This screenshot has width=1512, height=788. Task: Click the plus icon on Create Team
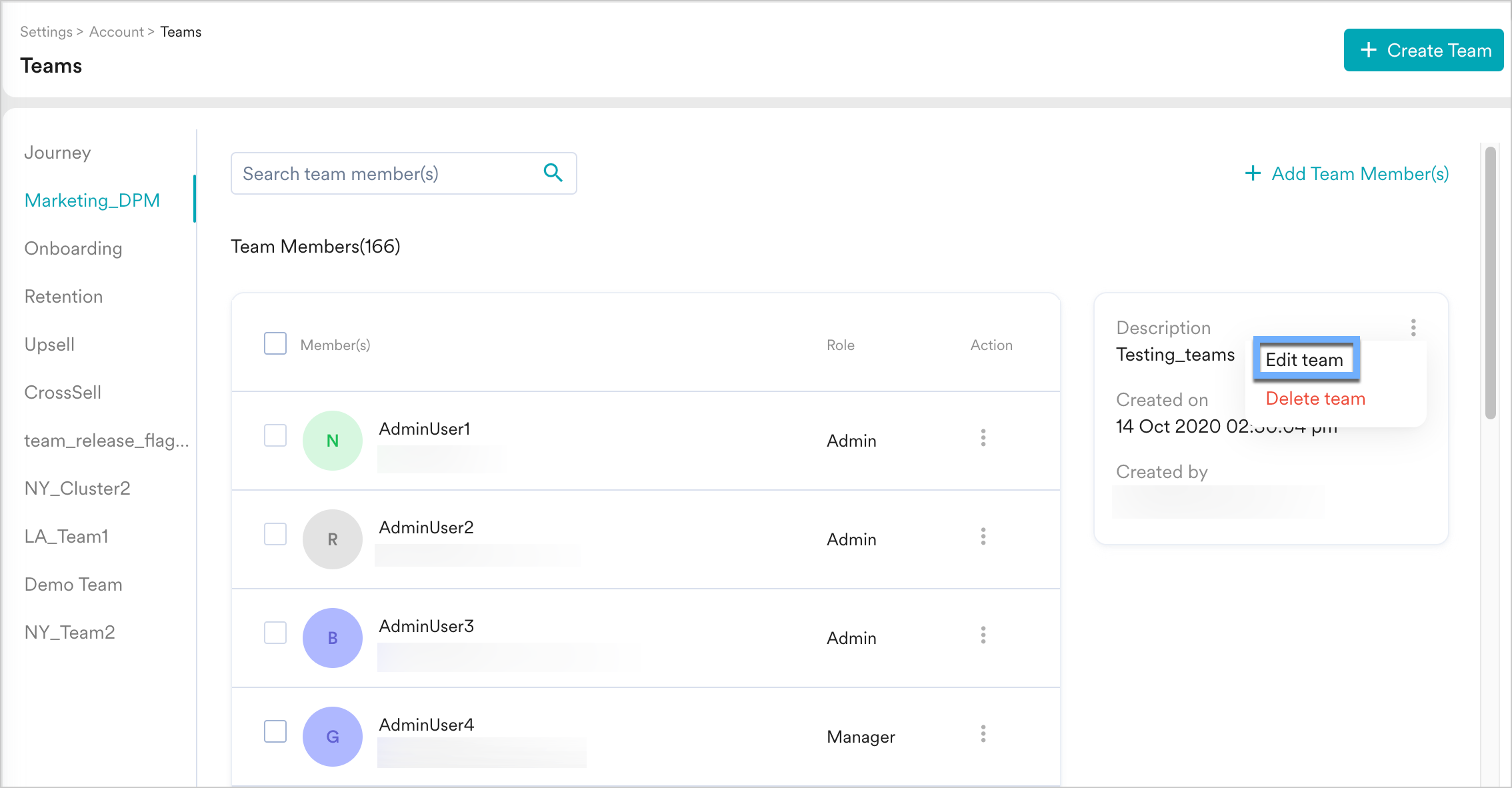coord(1367,49)
